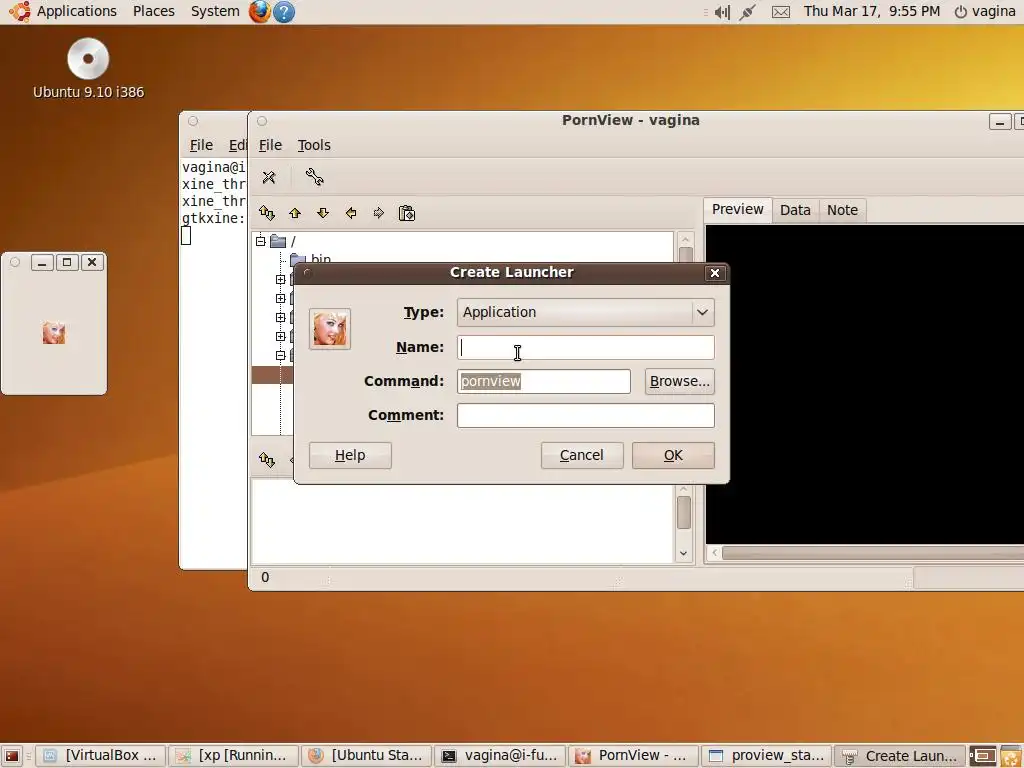The image size is (1024, 768).
Task: Click the preview horizontal scrollbar left arrow
Action: click(x=714, y=553)
